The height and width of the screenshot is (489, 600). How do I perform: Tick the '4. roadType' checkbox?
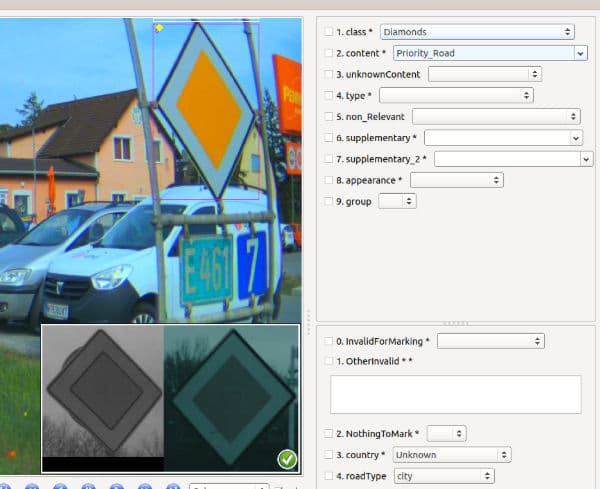[328, 476]
